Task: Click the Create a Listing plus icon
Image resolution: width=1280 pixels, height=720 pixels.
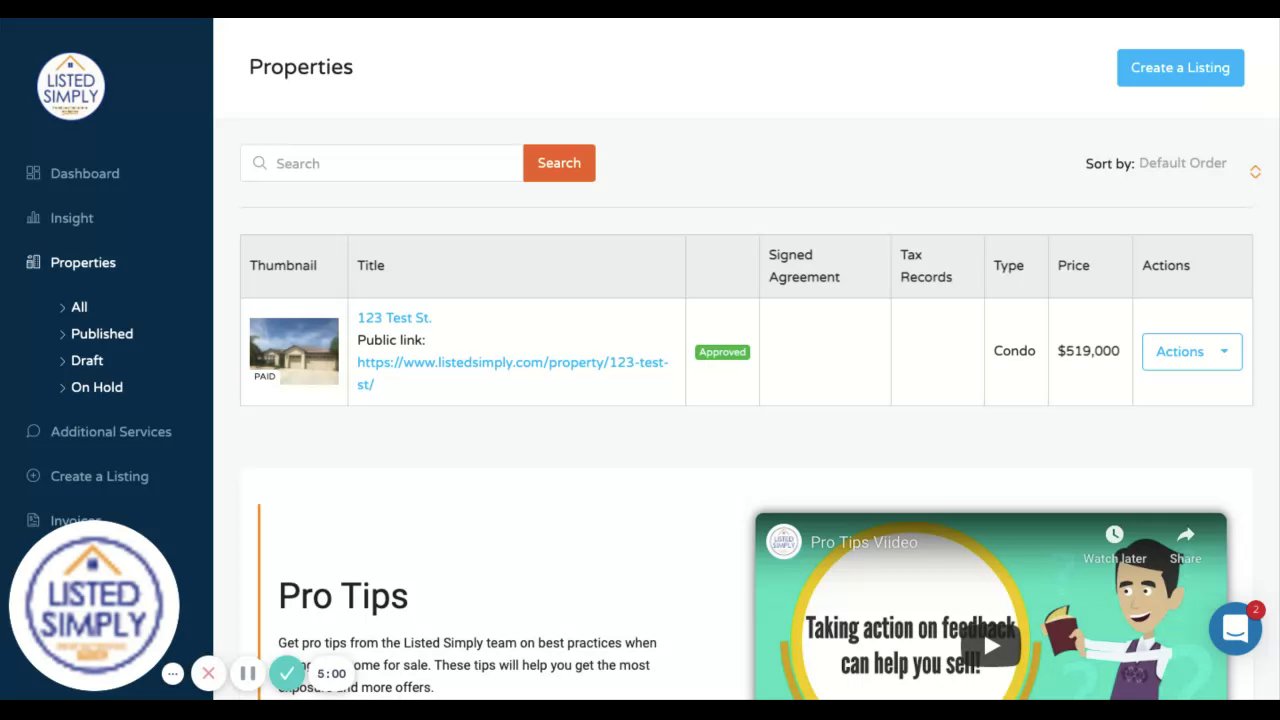Action: point(33,476)
